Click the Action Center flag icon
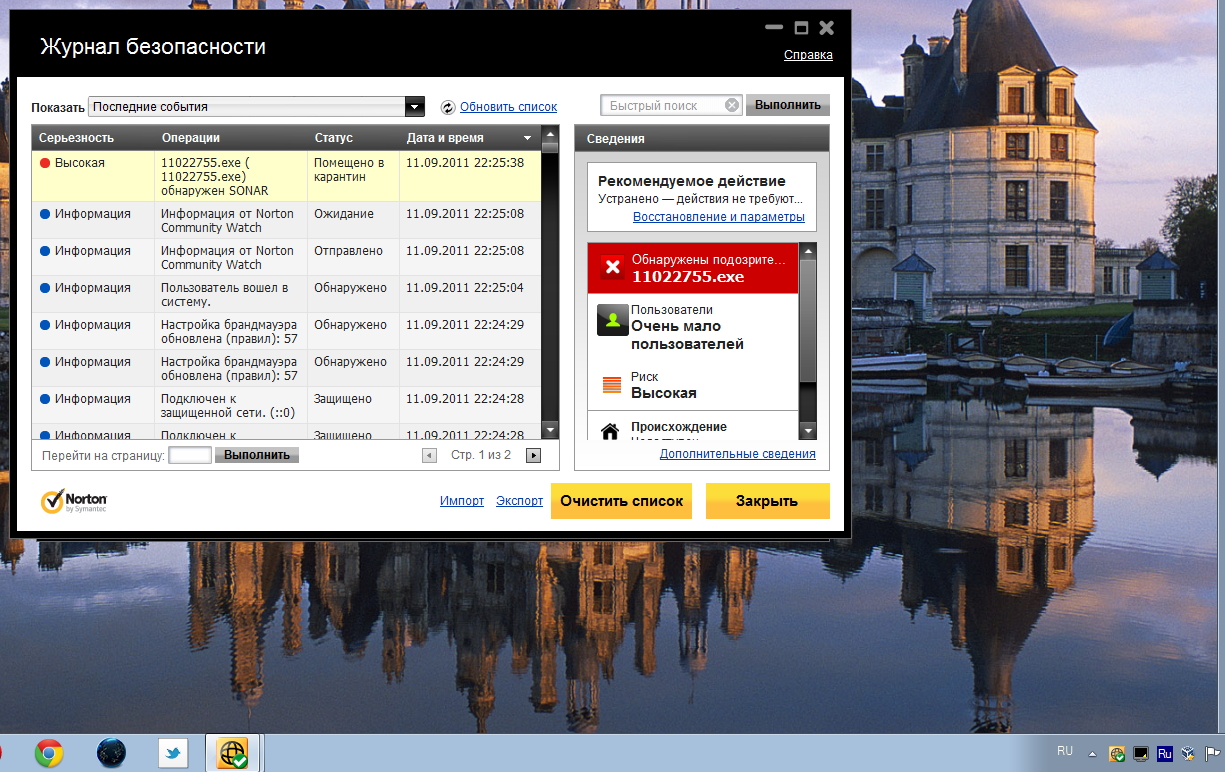The image size is (1225, 772). tap(1212, 754)
